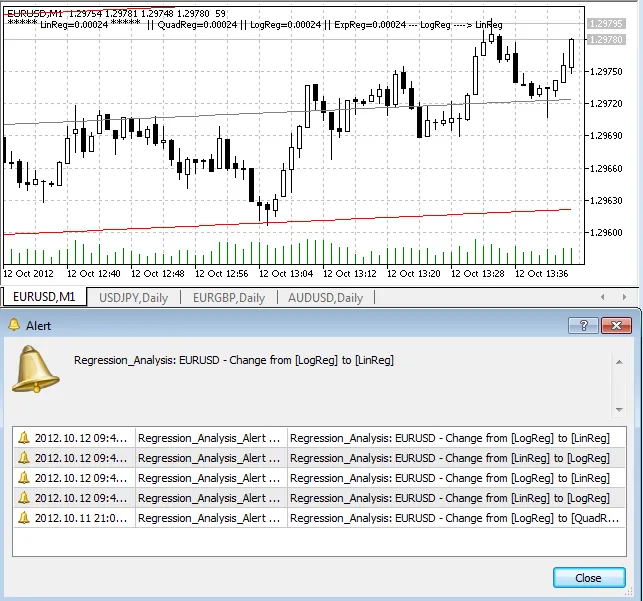Click the help question mark button
The height and width of the screenshot is (601, 643).
coord(583,325)
